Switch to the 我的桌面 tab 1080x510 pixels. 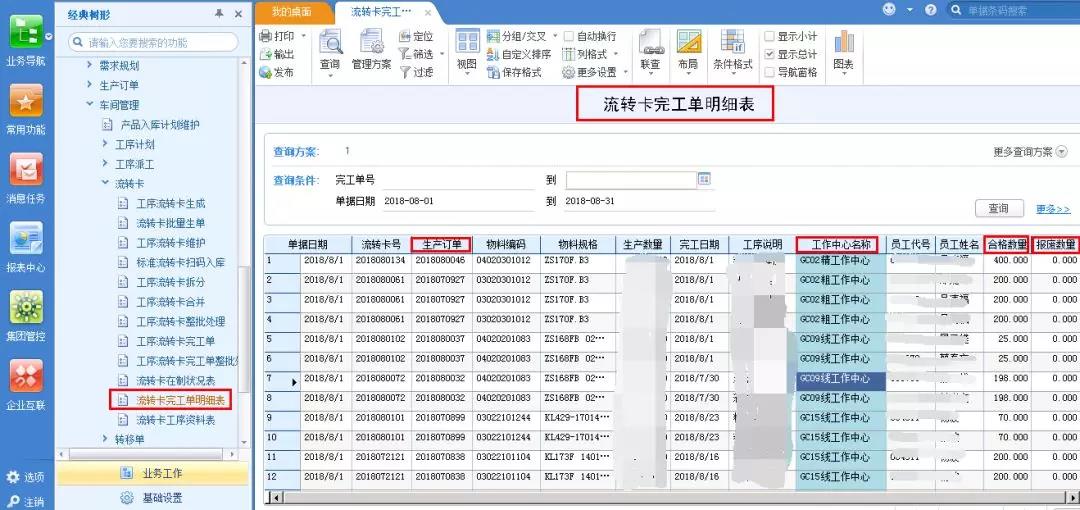click(x=291, y=12)
